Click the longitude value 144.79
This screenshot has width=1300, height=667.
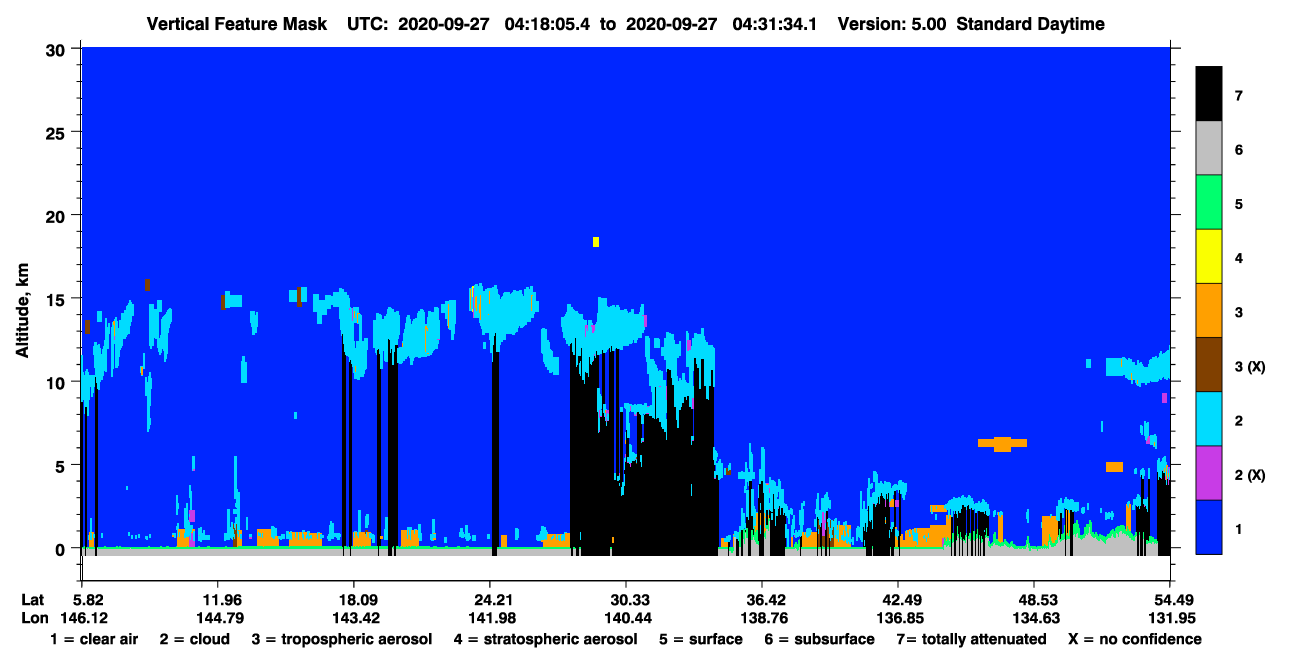pyautogui.click(x=218, y=618)
